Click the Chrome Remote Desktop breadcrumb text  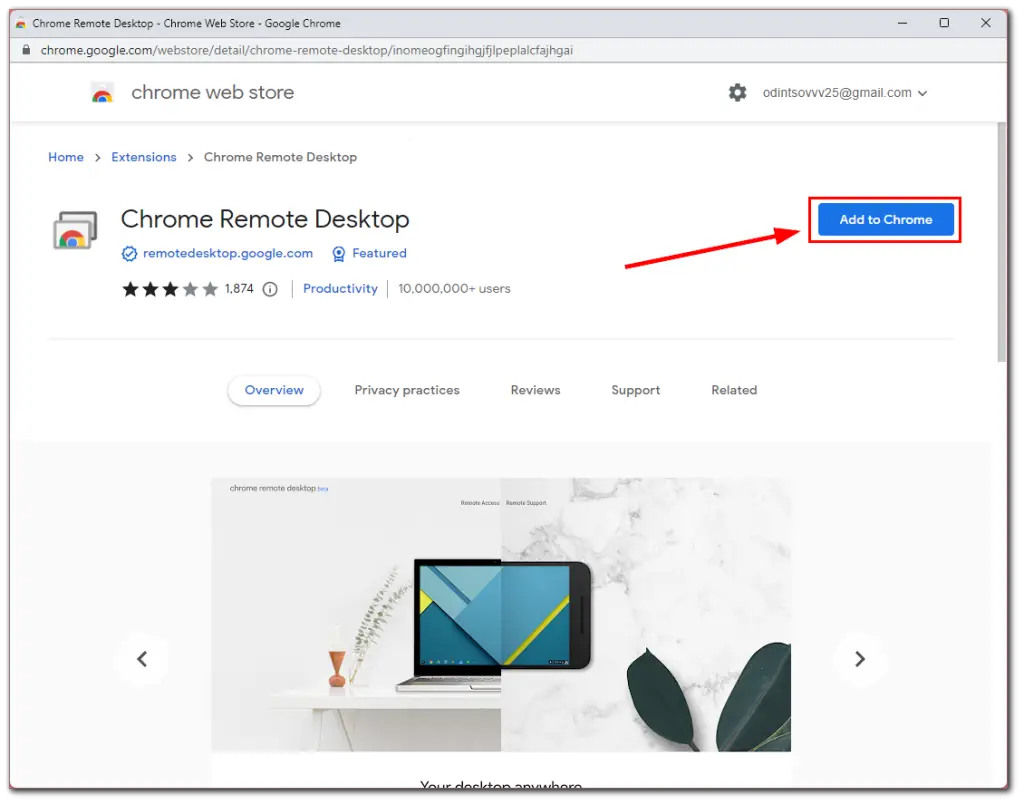pyautogui.click(x=280, y=157)
